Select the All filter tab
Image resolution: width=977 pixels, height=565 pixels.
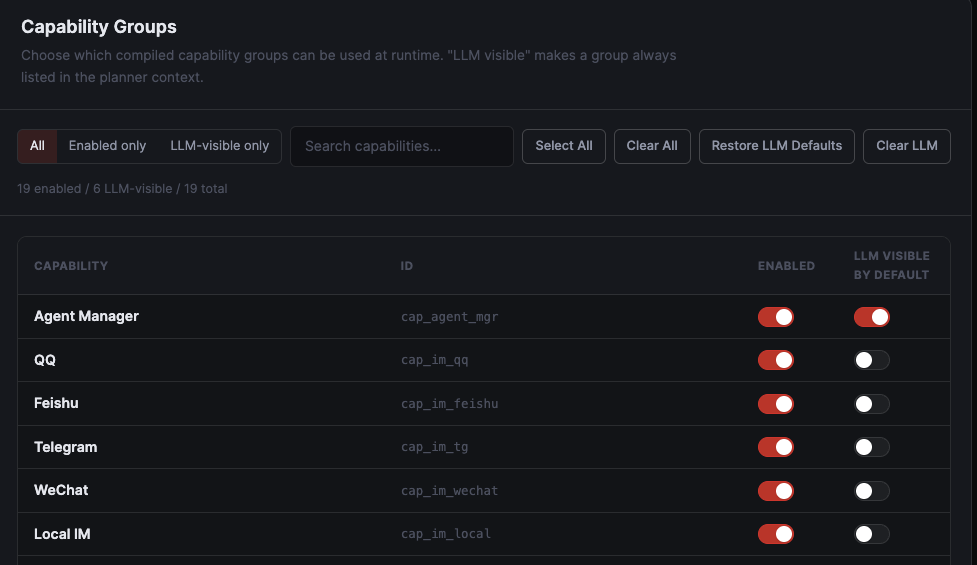(x=37, y=146)
